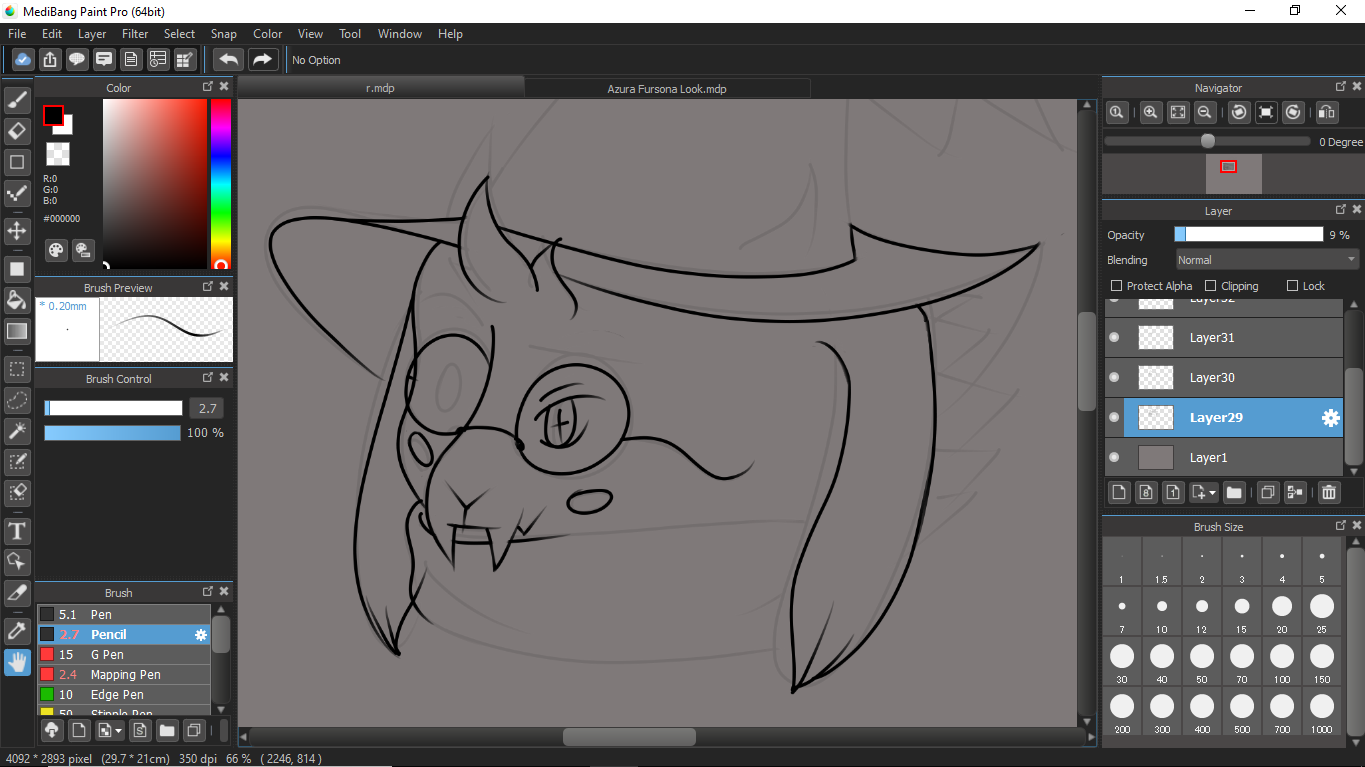Viewport: 1365px width, 767px height.
Task: Delete layer with the trash icon
Action: (1328, 492)
